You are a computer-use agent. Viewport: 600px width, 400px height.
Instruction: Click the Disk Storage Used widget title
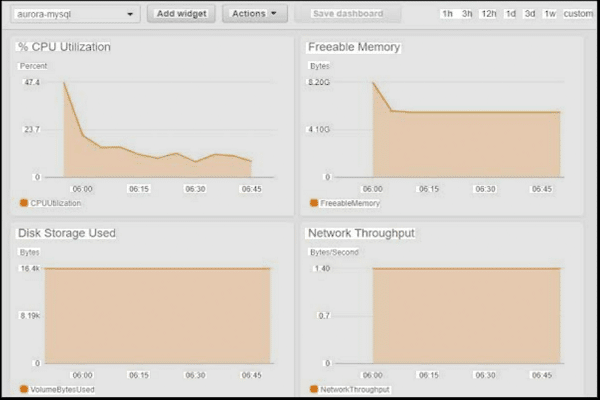(67, 233)
